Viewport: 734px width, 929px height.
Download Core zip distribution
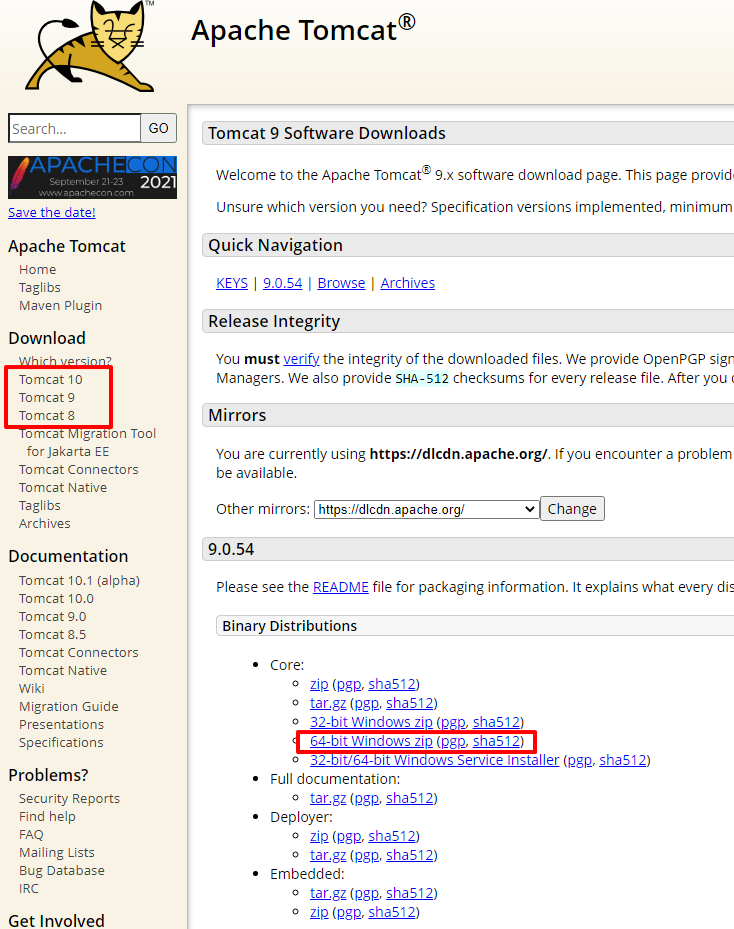319,684
